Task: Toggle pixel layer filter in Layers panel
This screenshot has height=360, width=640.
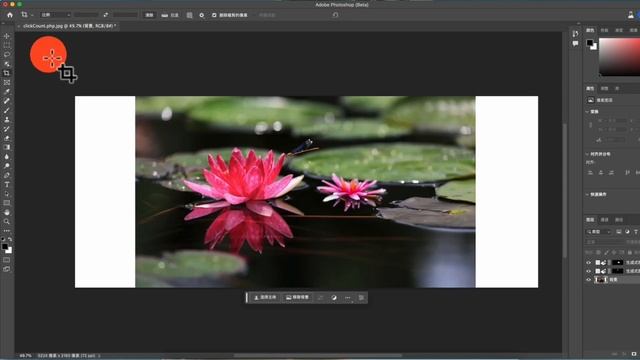Action: (619, 232)
